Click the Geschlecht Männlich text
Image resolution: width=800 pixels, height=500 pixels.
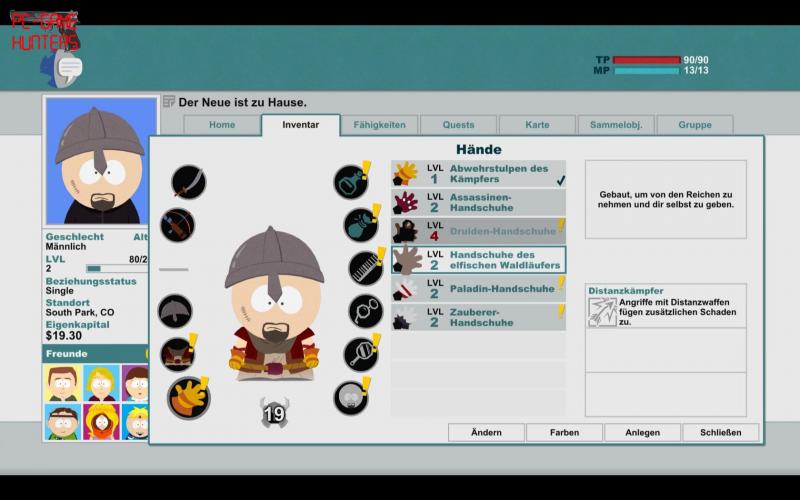pos(66,246)
